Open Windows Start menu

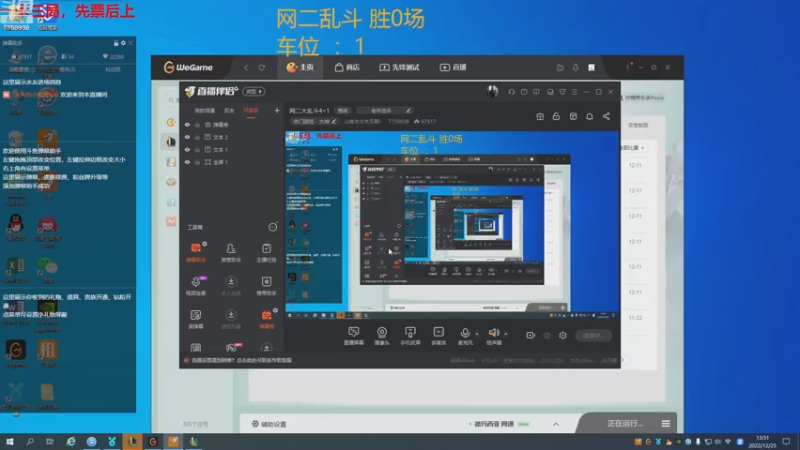tap(10, 442)
